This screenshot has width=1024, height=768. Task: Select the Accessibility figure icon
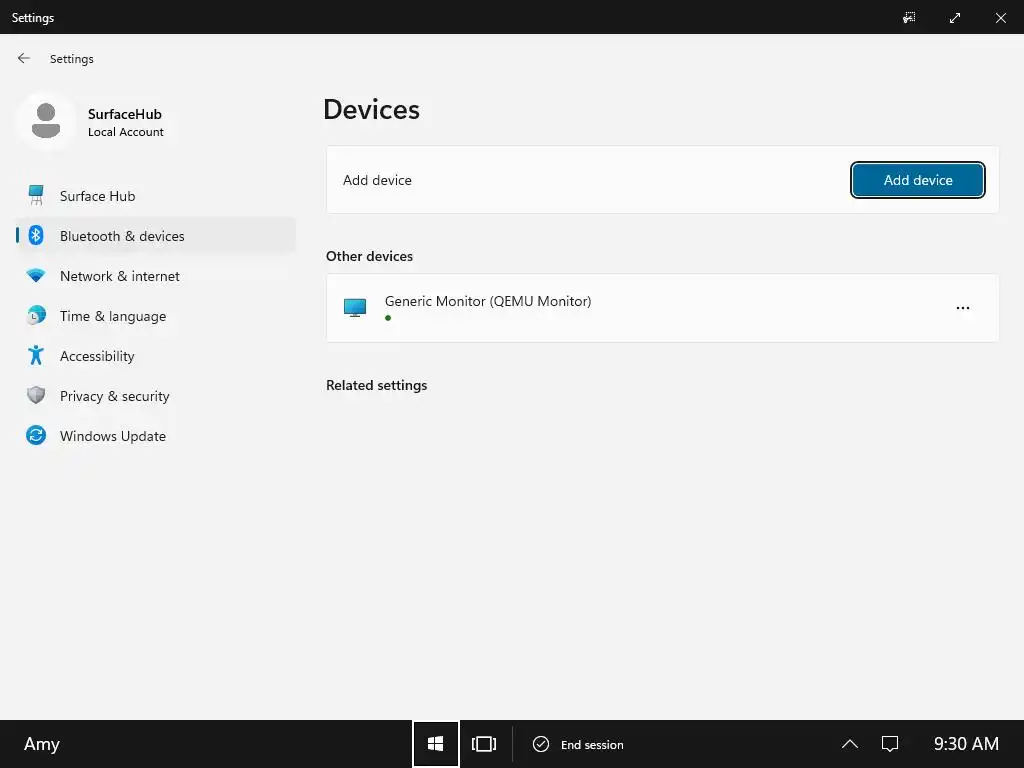[36, 355]
